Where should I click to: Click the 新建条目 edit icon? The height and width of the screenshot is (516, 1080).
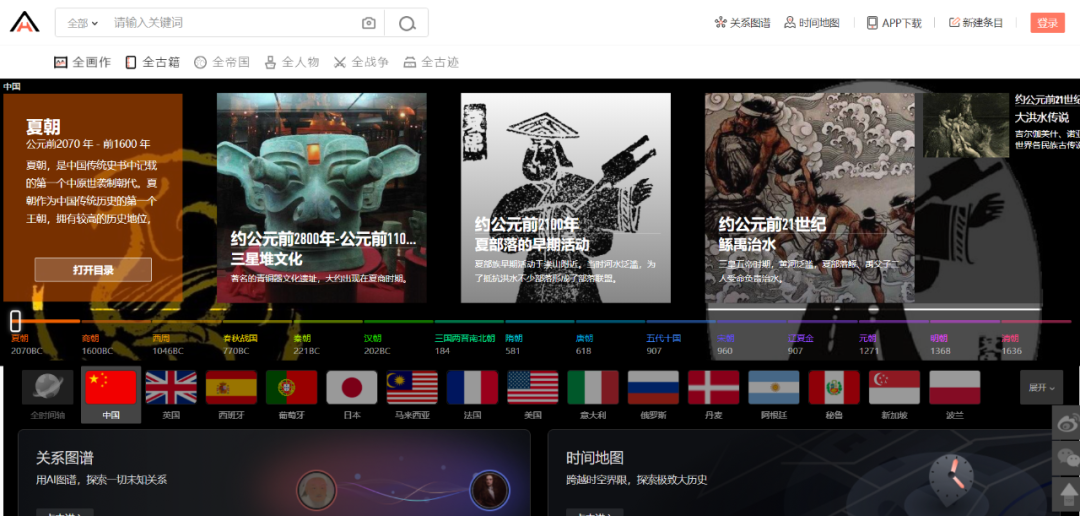coord(954,23)
